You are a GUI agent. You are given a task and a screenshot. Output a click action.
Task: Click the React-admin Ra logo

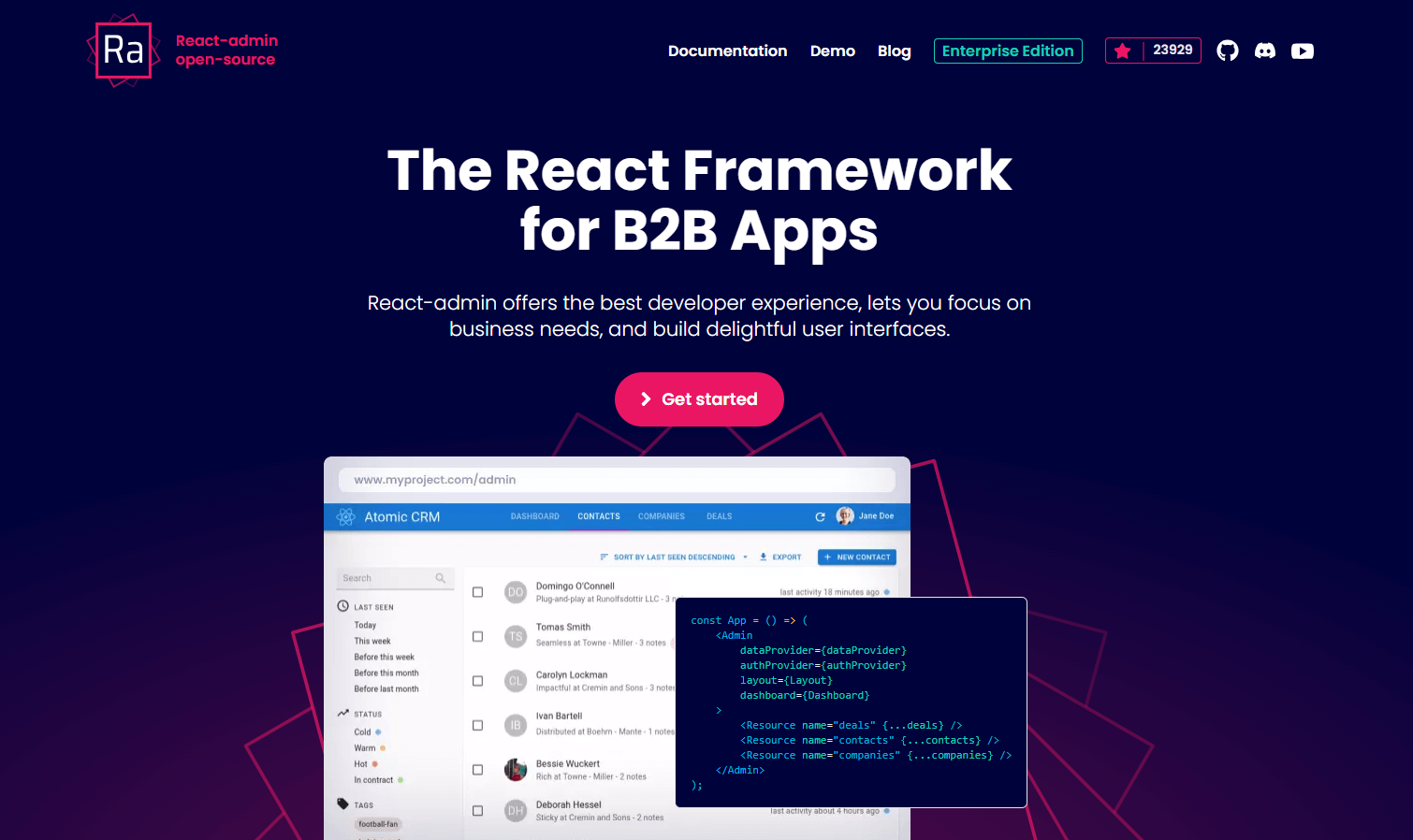tap(124, 51)
